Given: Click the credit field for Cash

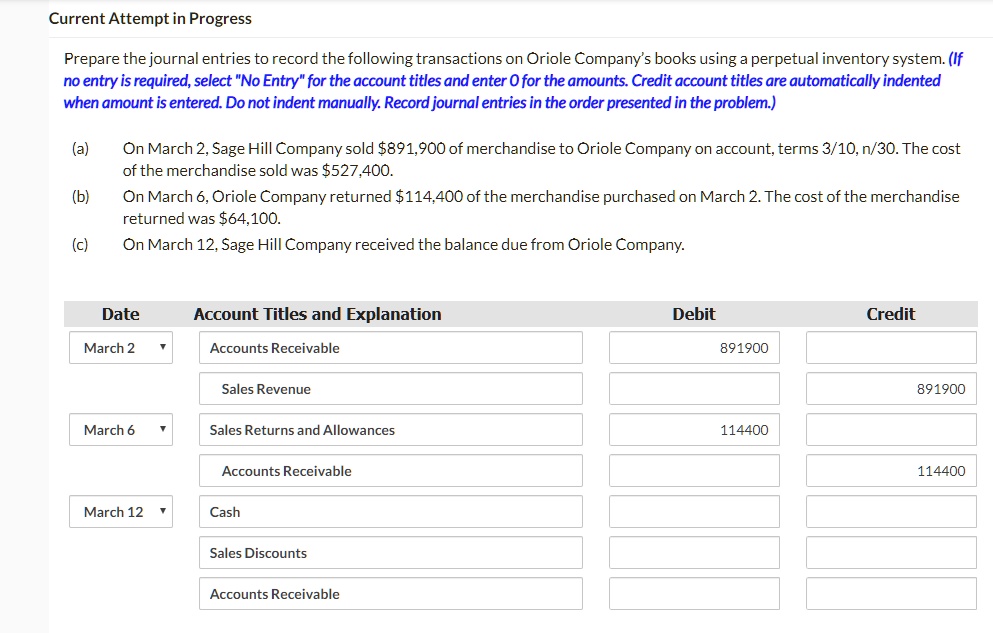Looking at the screenshot, I should (x=891, y=512).
